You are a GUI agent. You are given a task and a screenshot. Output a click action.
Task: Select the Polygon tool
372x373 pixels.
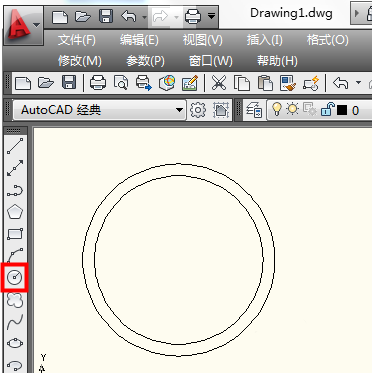(15, 212)
